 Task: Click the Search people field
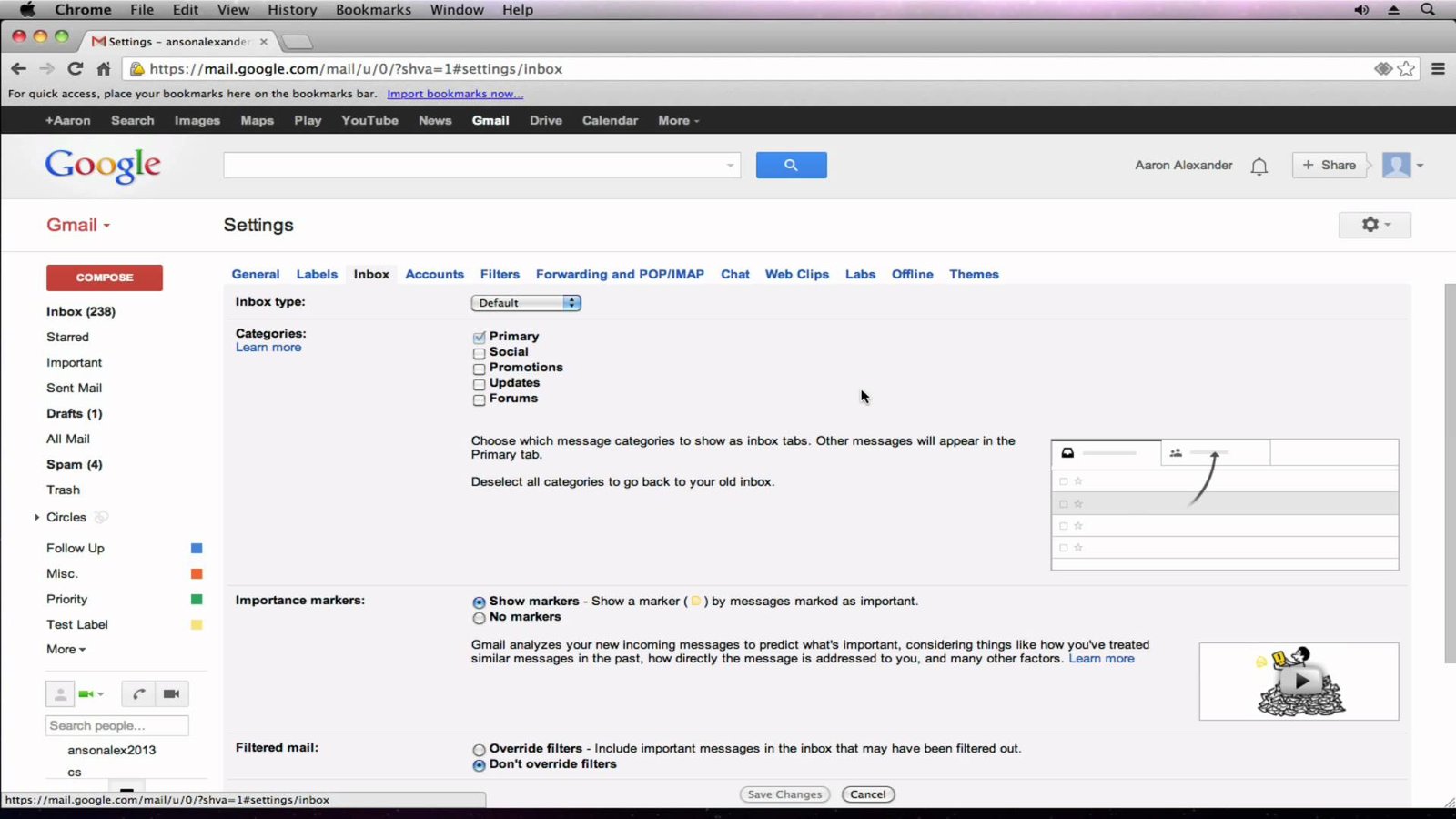117,725
